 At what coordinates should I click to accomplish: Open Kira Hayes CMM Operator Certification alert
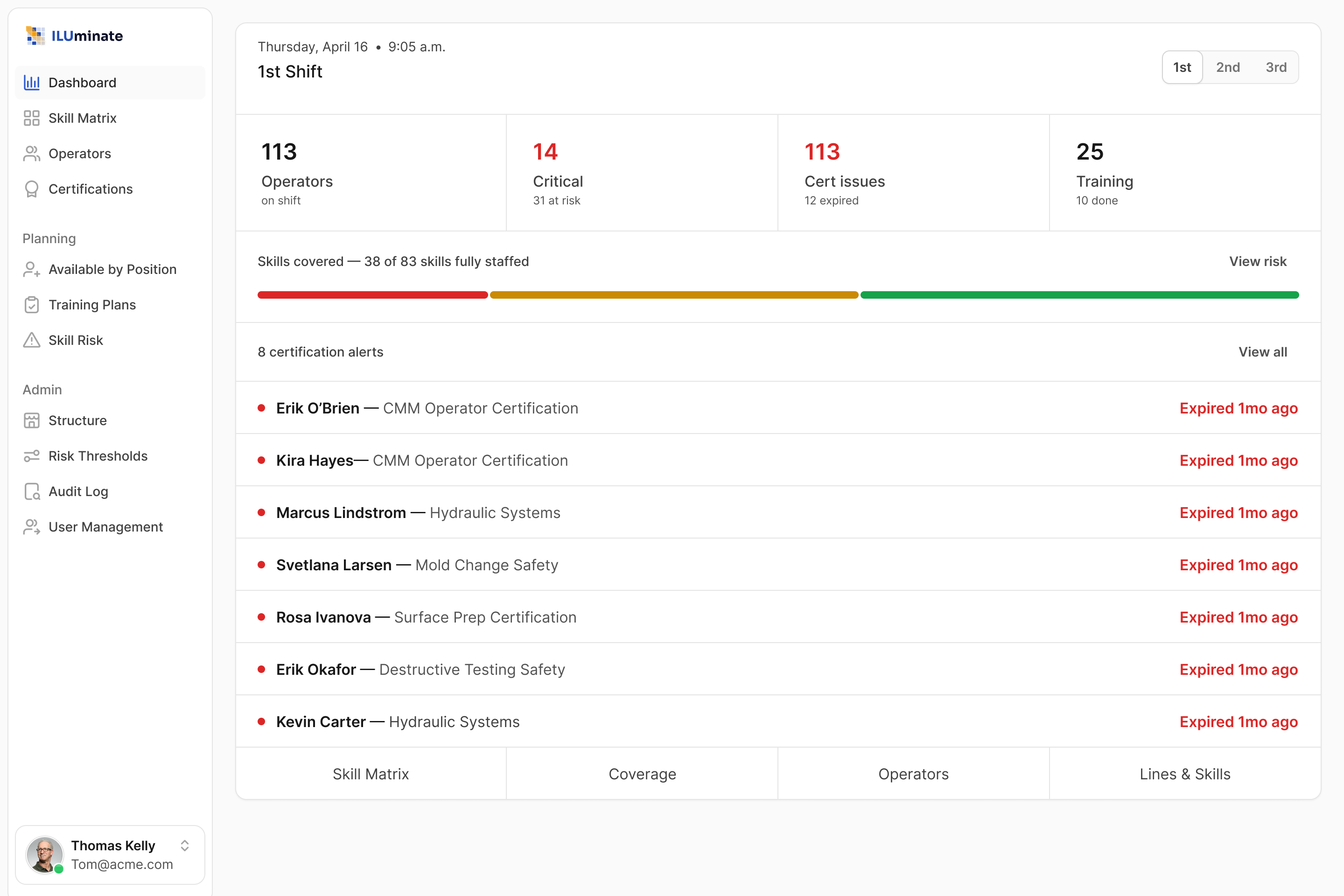(x=778, y=461)
